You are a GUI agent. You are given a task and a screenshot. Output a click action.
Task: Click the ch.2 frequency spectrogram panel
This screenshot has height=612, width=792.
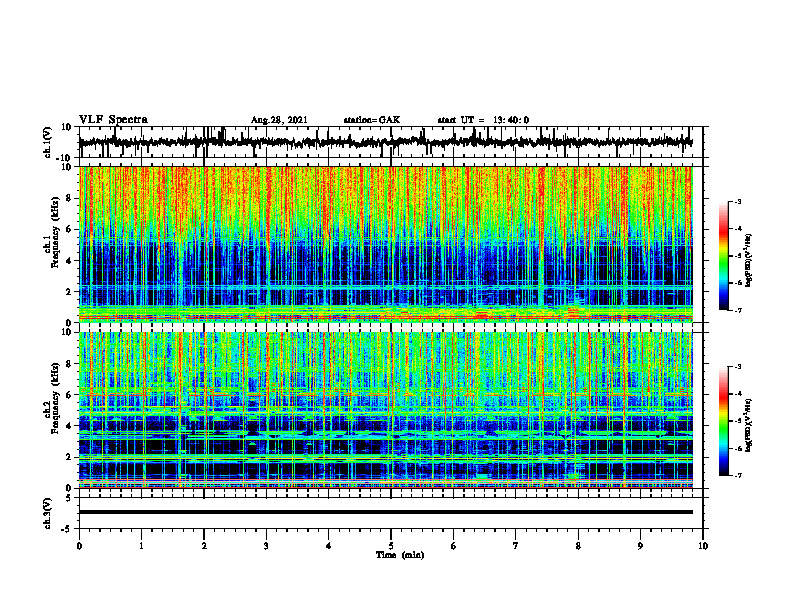pos(386,410)
